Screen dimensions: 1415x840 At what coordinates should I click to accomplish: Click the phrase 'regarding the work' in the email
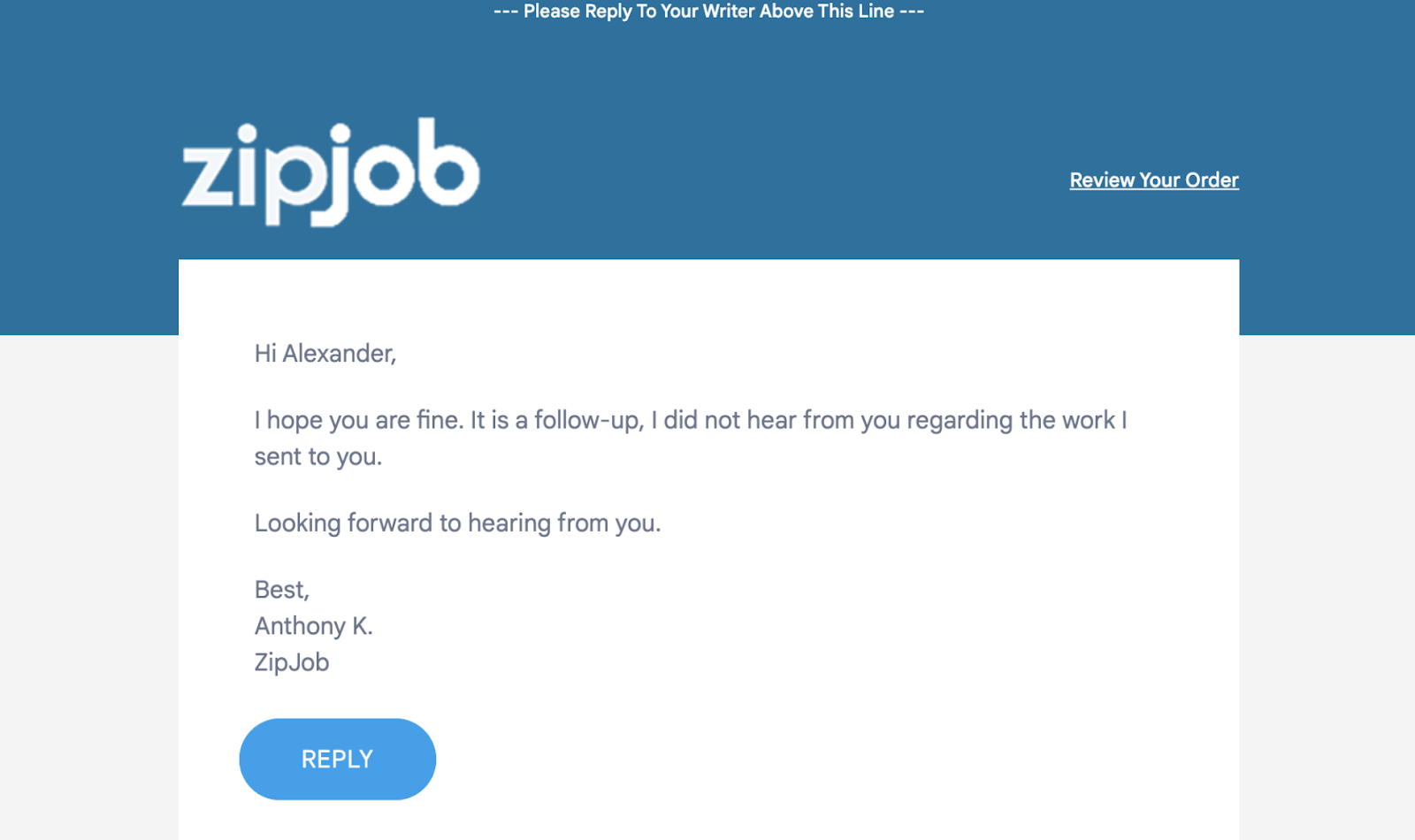tap(1011, 420)
